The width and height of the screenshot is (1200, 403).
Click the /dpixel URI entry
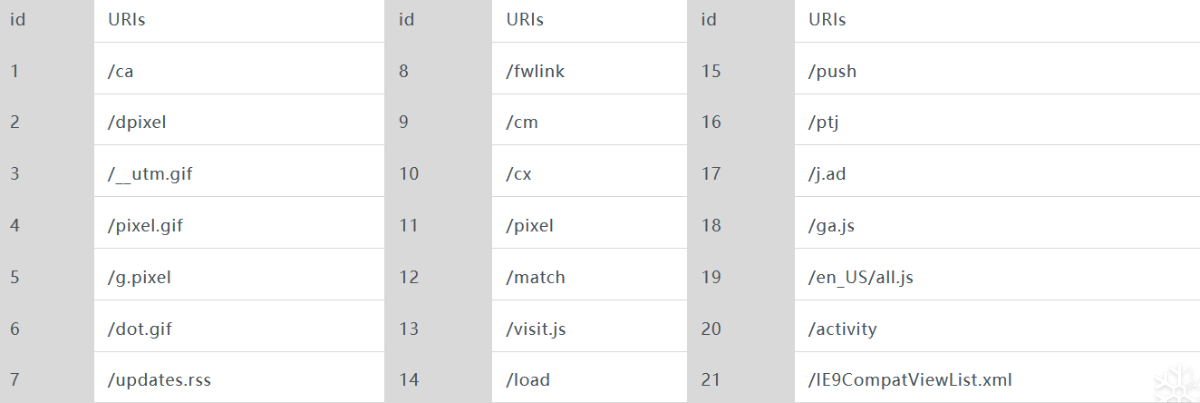tap(138, 123)
